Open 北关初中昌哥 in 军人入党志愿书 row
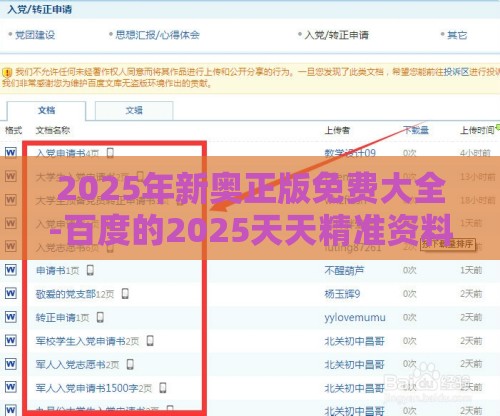Image resolution: width=500 pixels, height=416 pixels. 354,364
